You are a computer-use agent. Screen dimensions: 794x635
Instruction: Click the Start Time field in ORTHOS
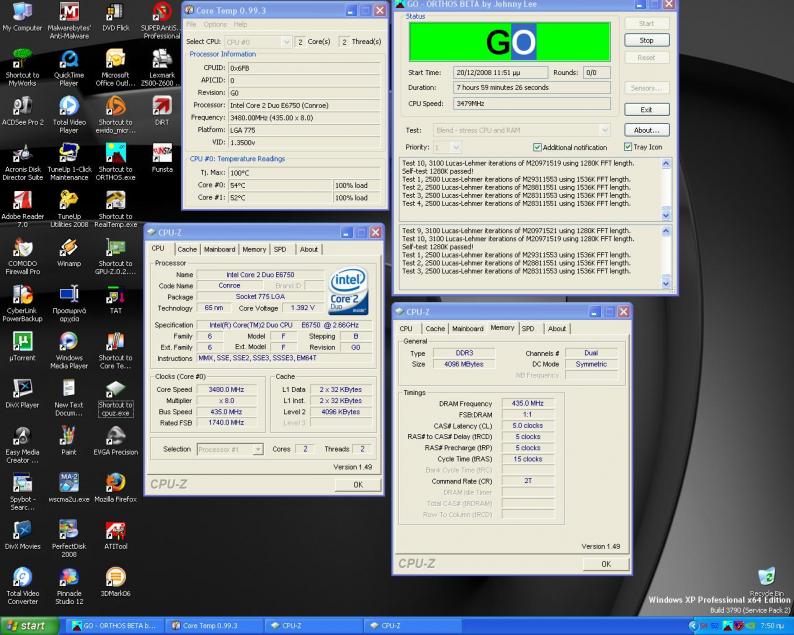click(500, 72)
